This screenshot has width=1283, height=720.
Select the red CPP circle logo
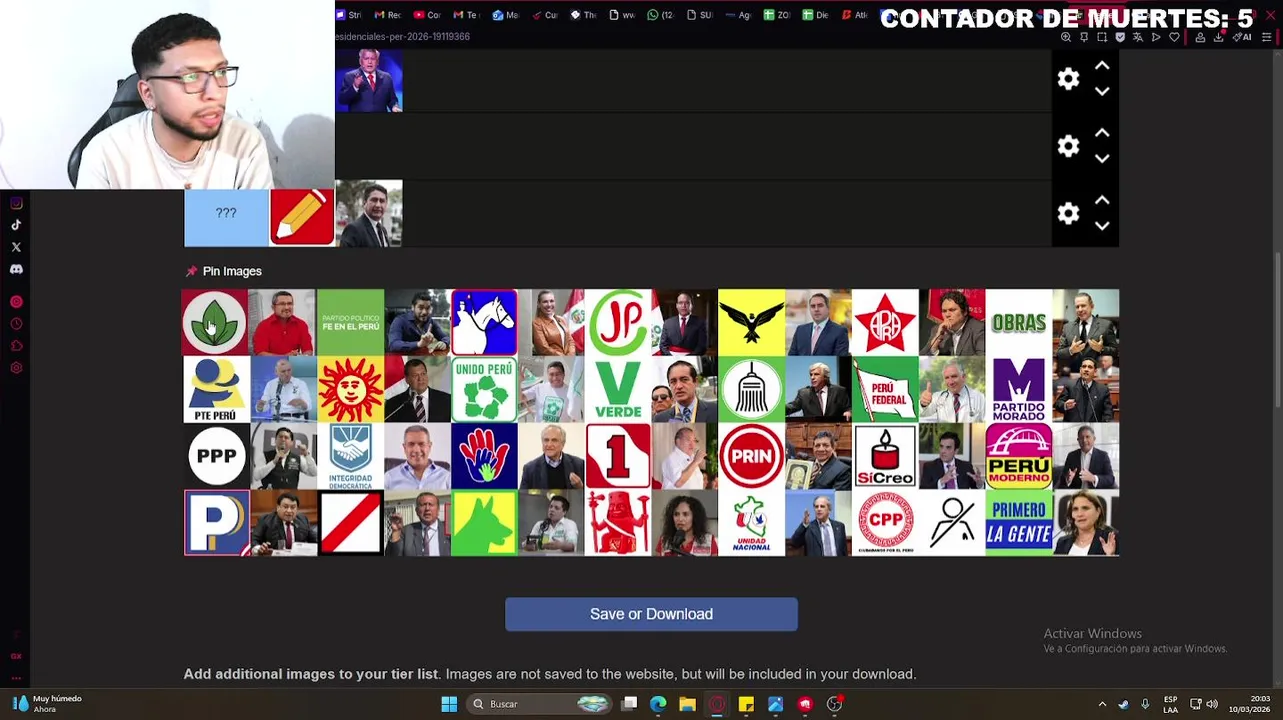click(885, 523)
